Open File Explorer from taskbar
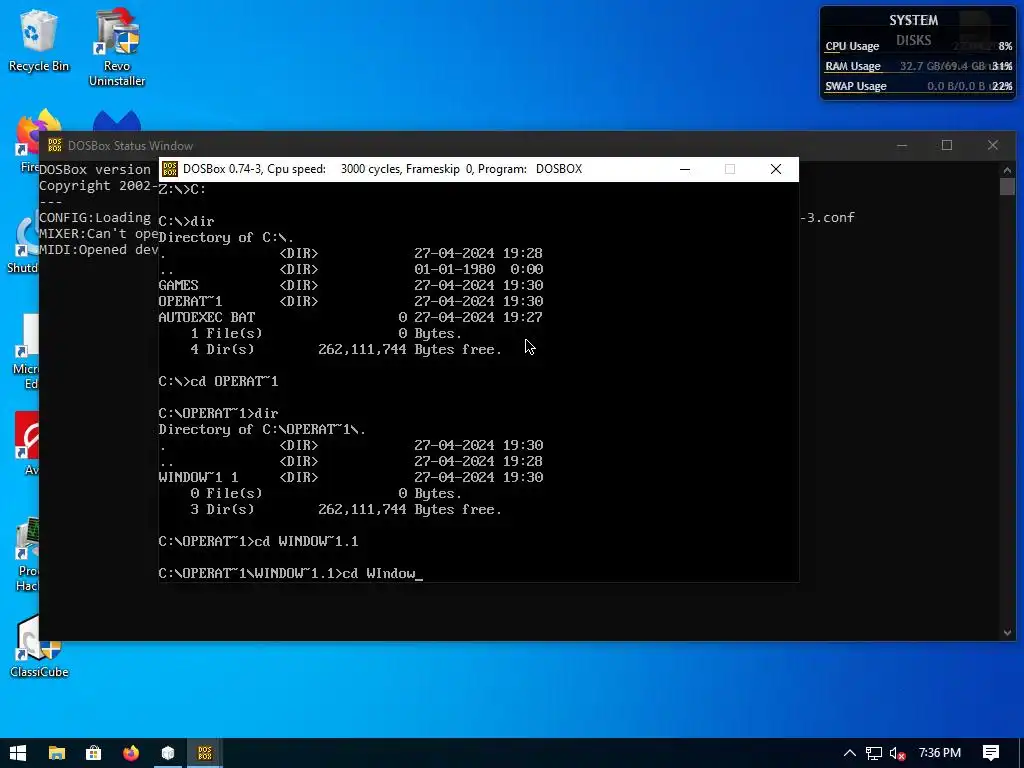Viewport: 1024px width, 768px height. (57, 753)
